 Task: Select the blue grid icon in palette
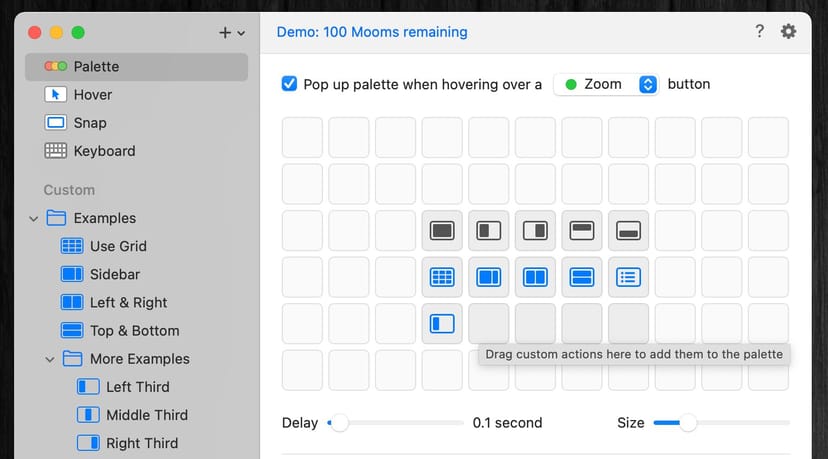click(x=442, y=277)
